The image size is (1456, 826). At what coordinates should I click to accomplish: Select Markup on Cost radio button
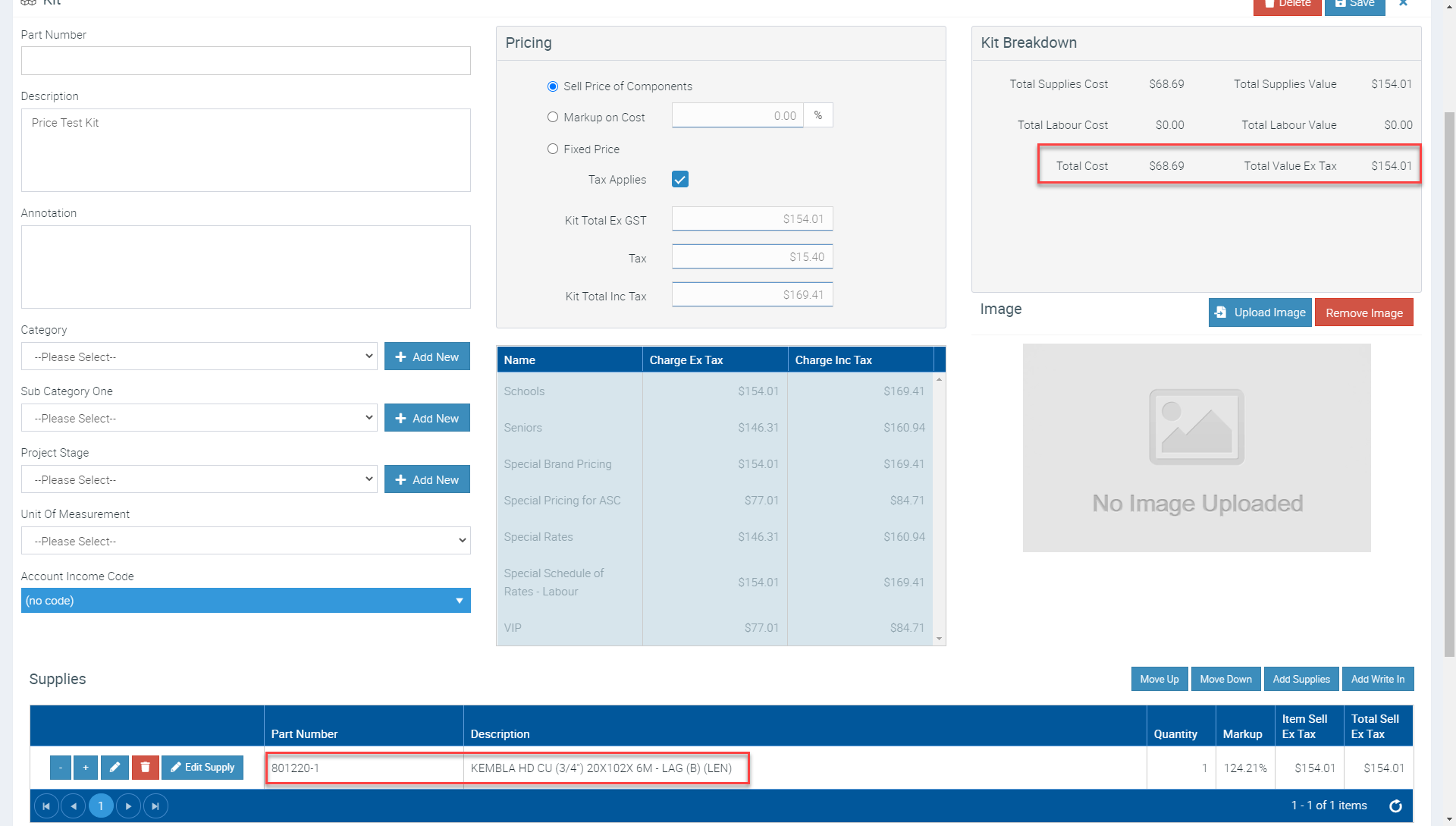(553, 118)
